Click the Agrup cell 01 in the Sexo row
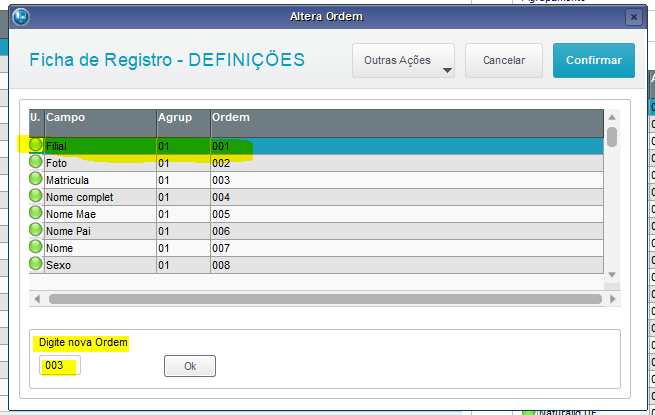The height and width of the screenshot is (415, 655). tap(183, 265)
